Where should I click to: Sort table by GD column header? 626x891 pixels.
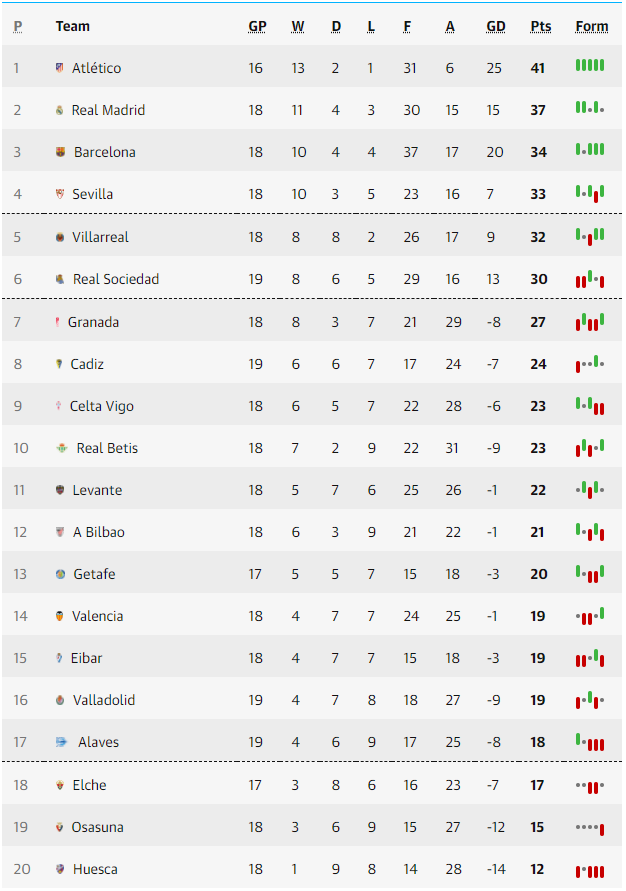click(496, 27)
